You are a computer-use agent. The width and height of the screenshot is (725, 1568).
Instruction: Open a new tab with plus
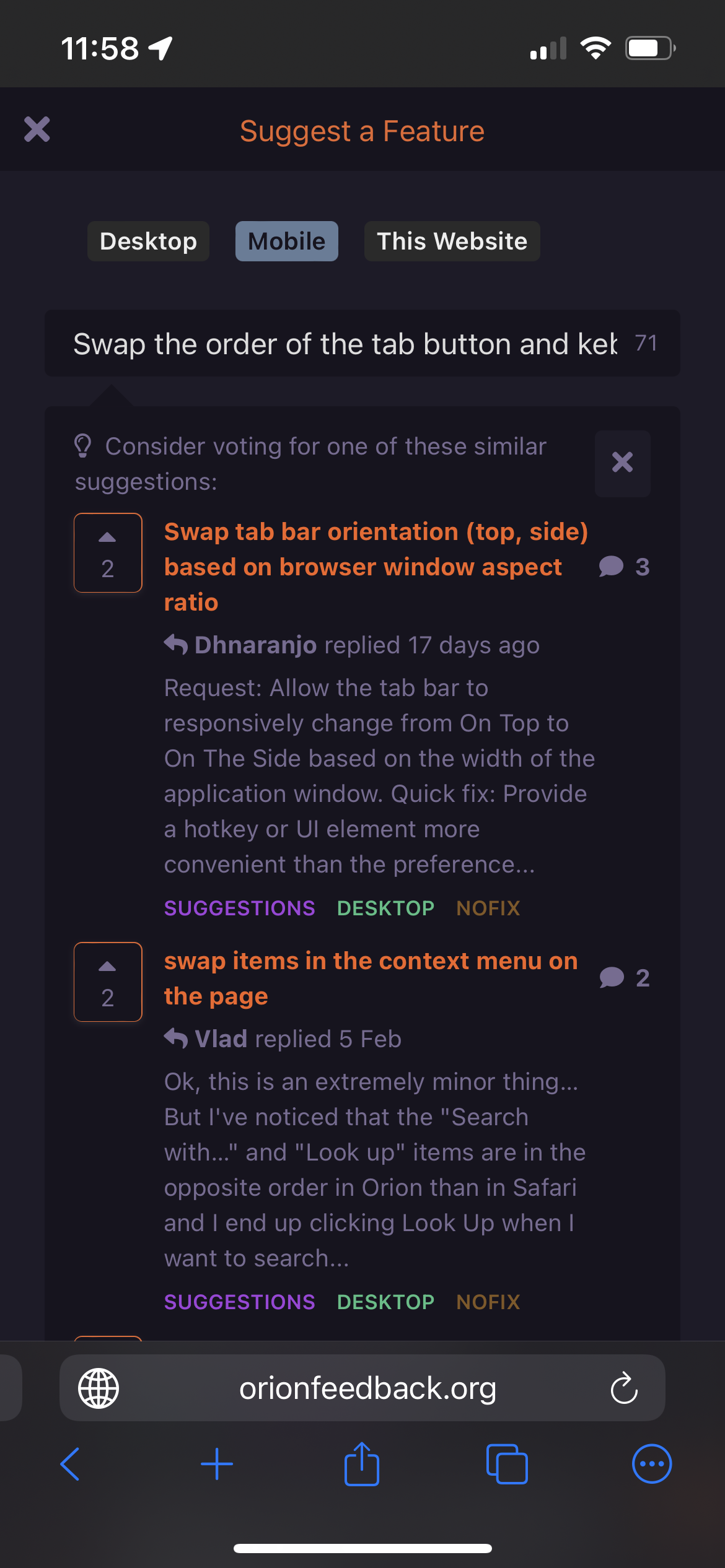tap(217, 1464)
